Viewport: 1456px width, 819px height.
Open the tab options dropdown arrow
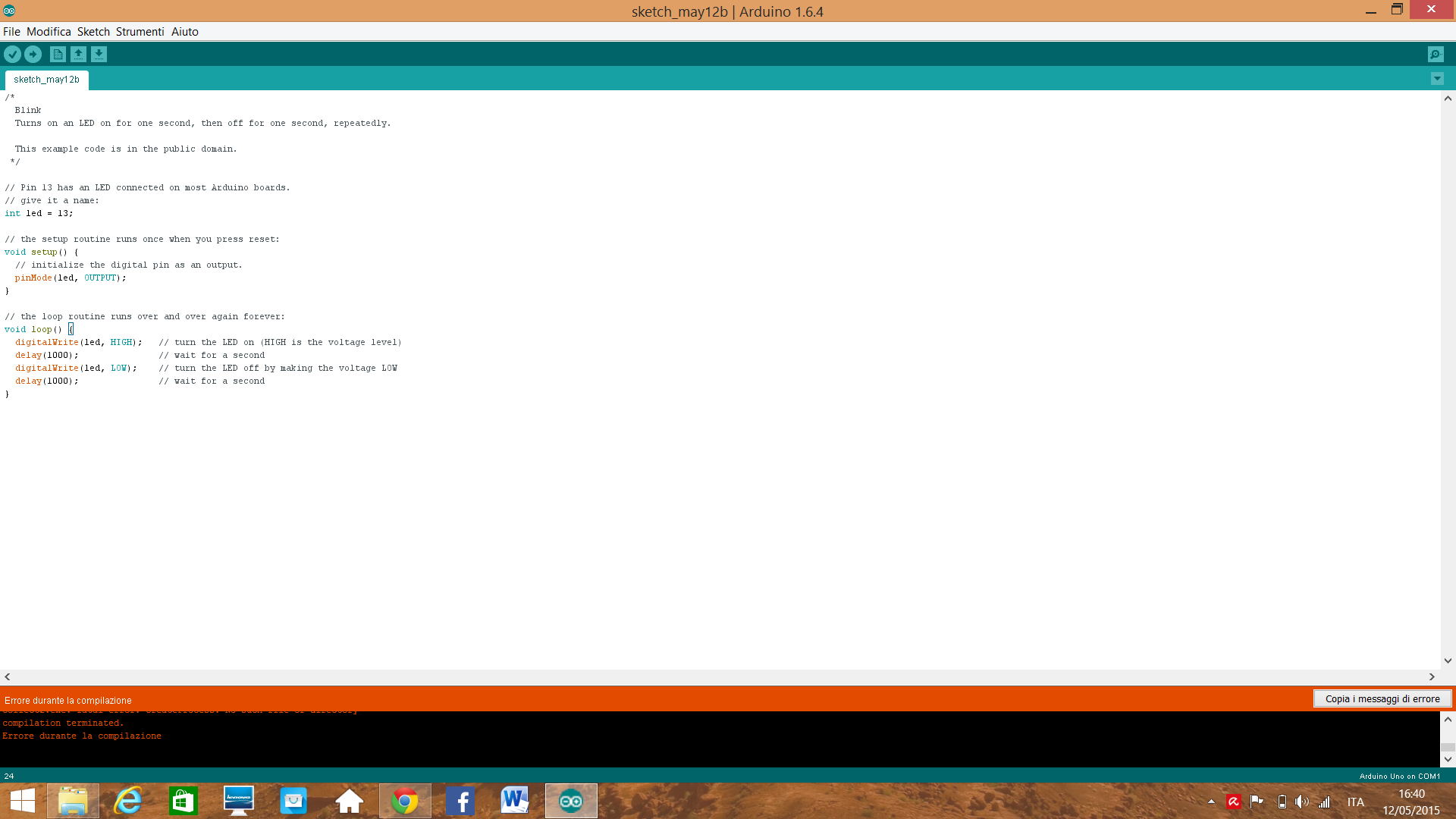coord(1437,79)
